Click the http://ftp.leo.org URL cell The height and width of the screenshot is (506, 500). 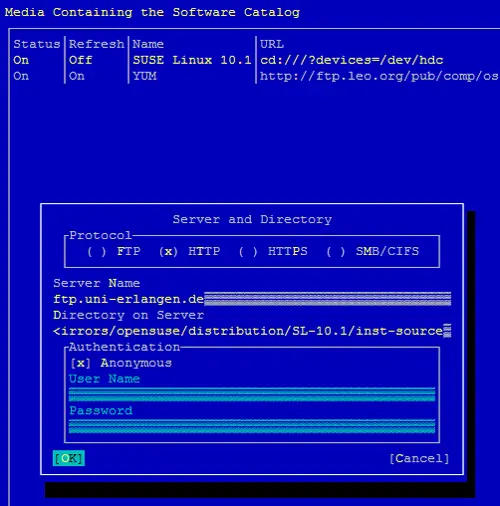click(x=379, y=76)
